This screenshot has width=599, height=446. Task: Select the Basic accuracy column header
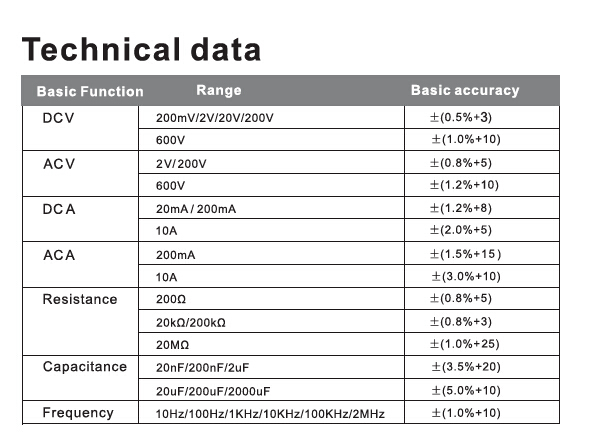pyautogui.click(x=465, y=90)
